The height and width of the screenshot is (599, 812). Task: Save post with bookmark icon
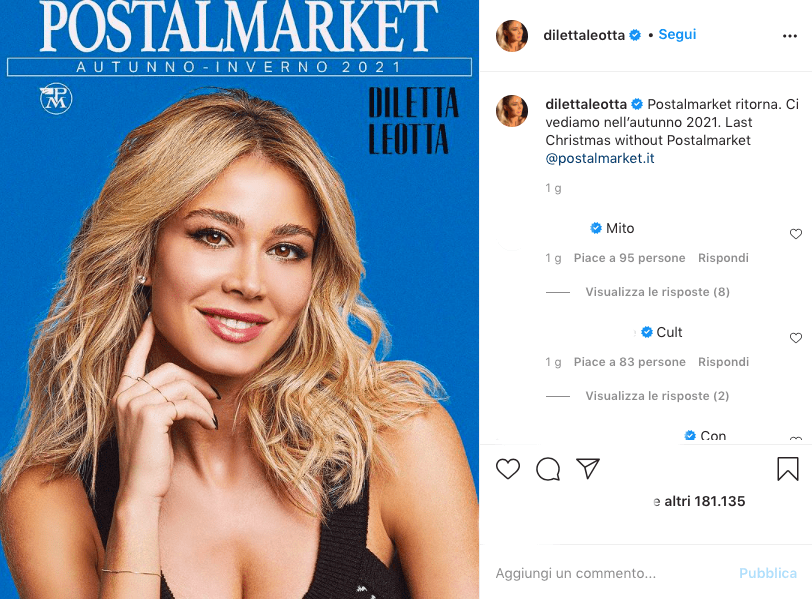(x=788, y=469)
